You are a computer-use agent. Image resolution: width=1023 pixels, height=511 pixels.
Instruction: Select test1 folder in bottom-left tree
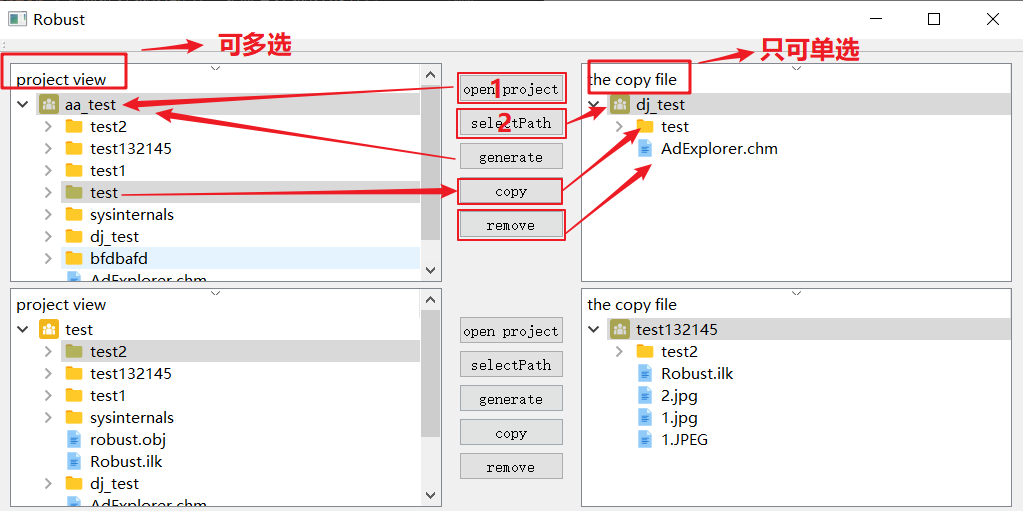click(x=107, y=396)
